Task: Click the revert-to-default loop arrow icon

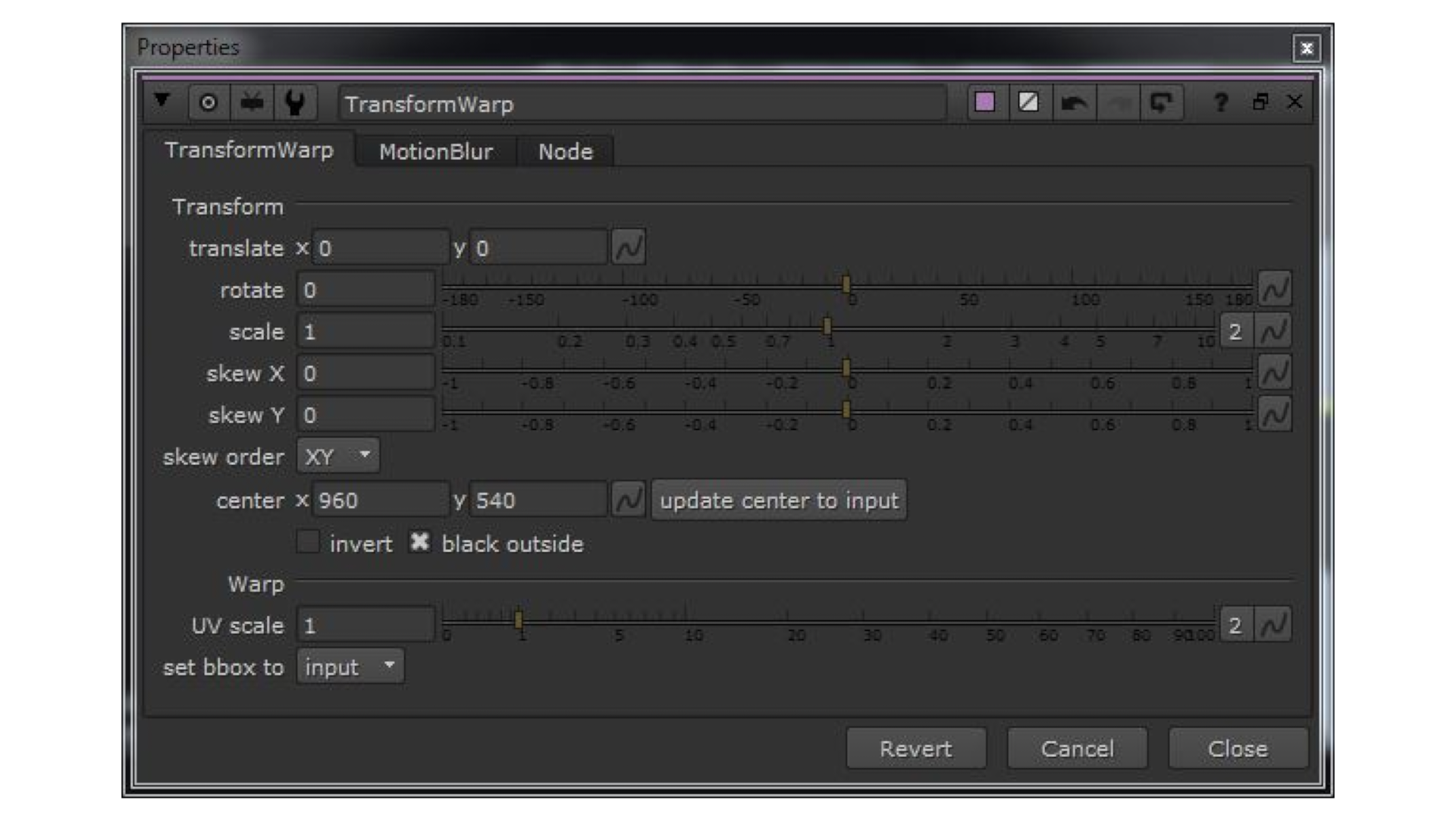Action: [x=1161, y=102]
